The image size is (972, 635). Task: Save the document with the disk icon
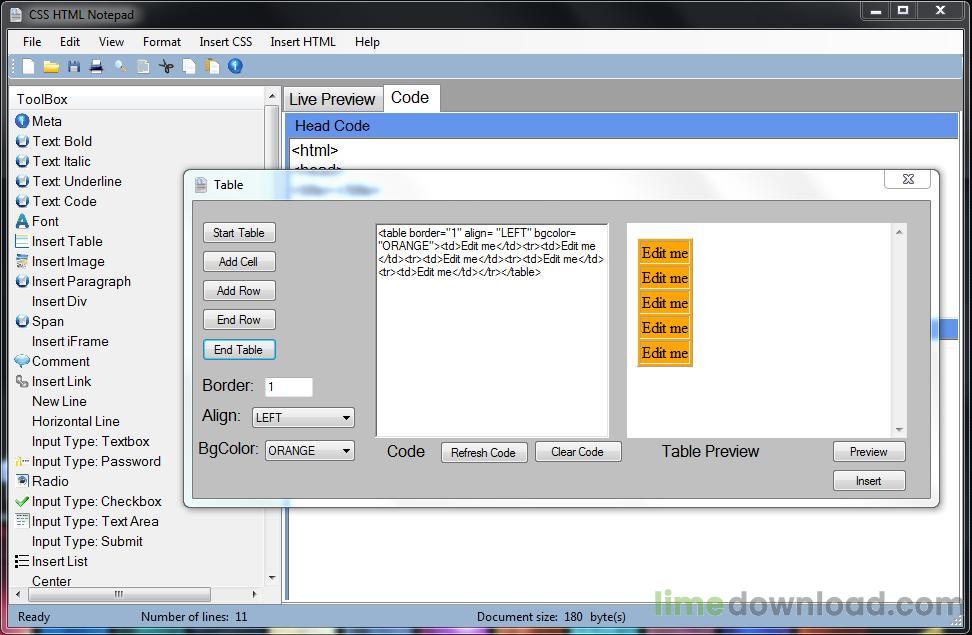click(x=74, y=65)
